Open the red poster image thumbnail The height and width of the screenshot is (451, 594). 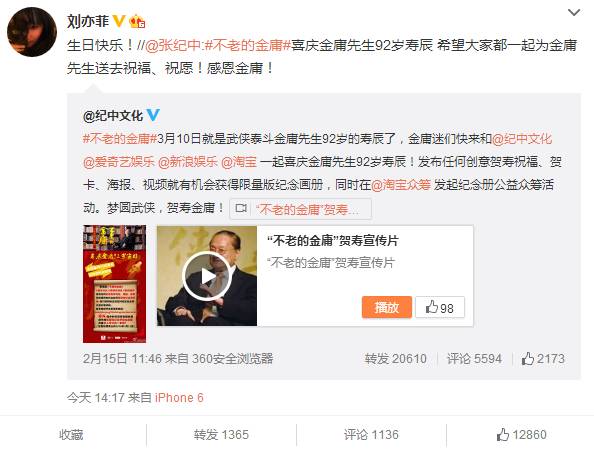pos(114,284)
